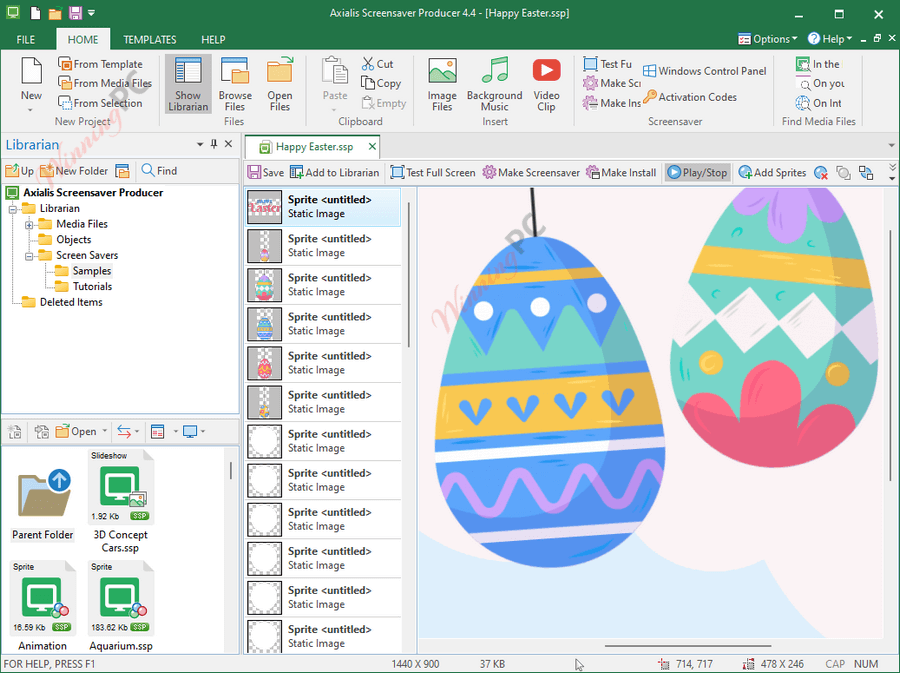Open Windows Control Panel option
The height and width of the screenshot is (673, 900).
pos(705,71)
